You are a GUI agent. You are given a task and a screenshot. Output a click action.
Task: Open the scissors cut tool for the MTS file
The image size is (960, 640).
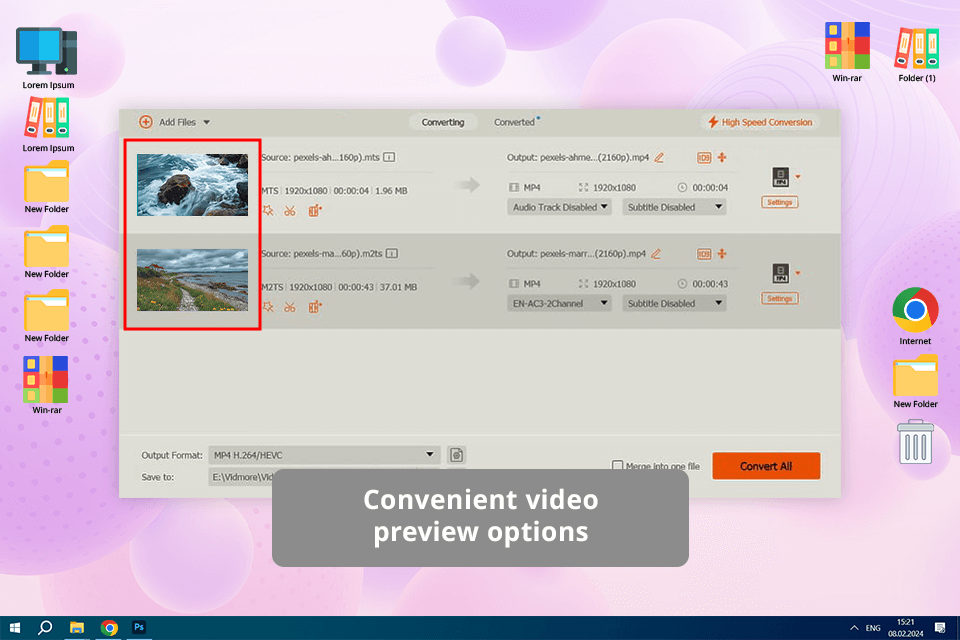click(290, 211)
